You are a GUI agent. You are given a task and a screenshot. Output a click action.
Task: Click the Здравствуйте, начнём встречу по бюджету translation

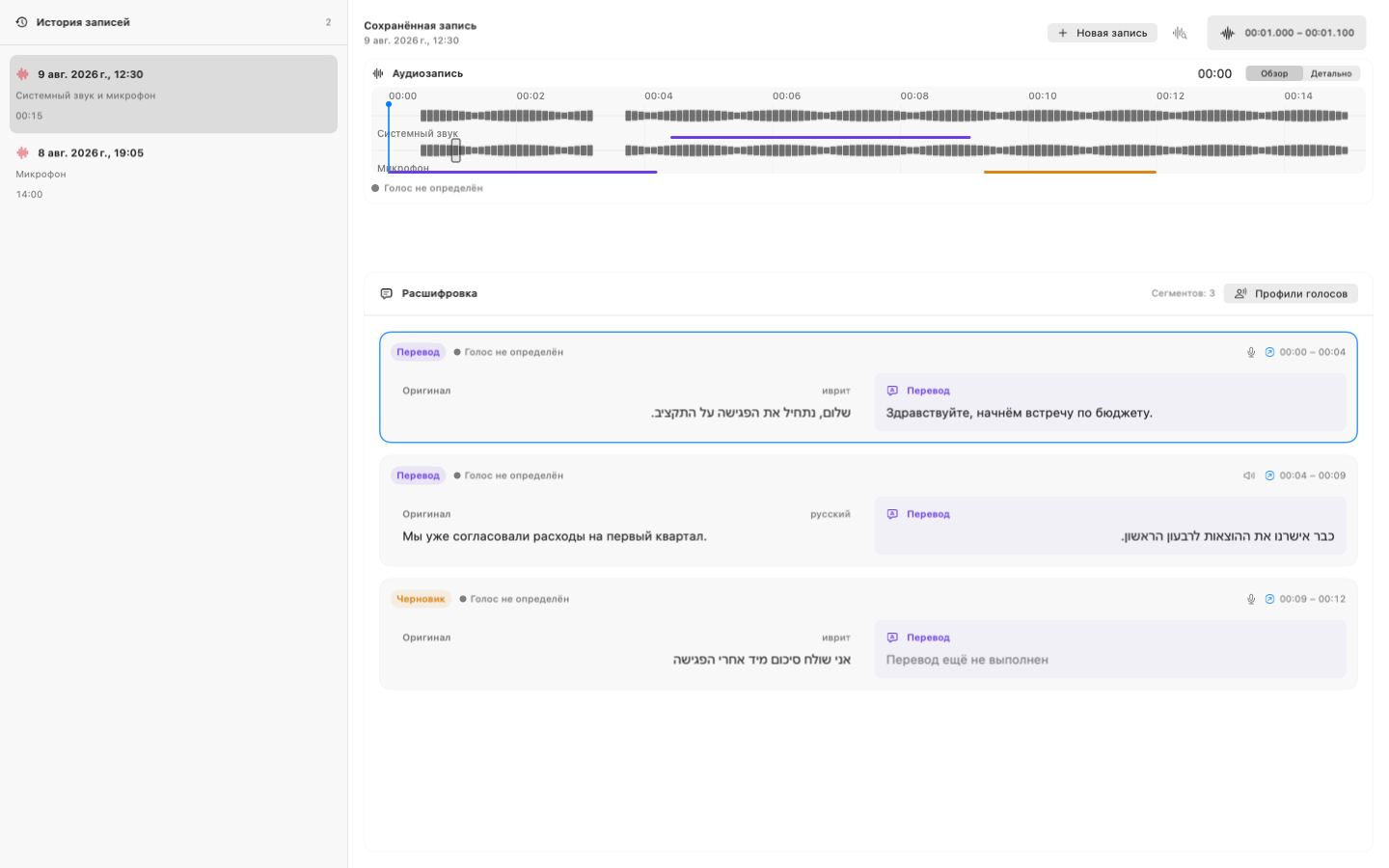(x=1019, y=413)
